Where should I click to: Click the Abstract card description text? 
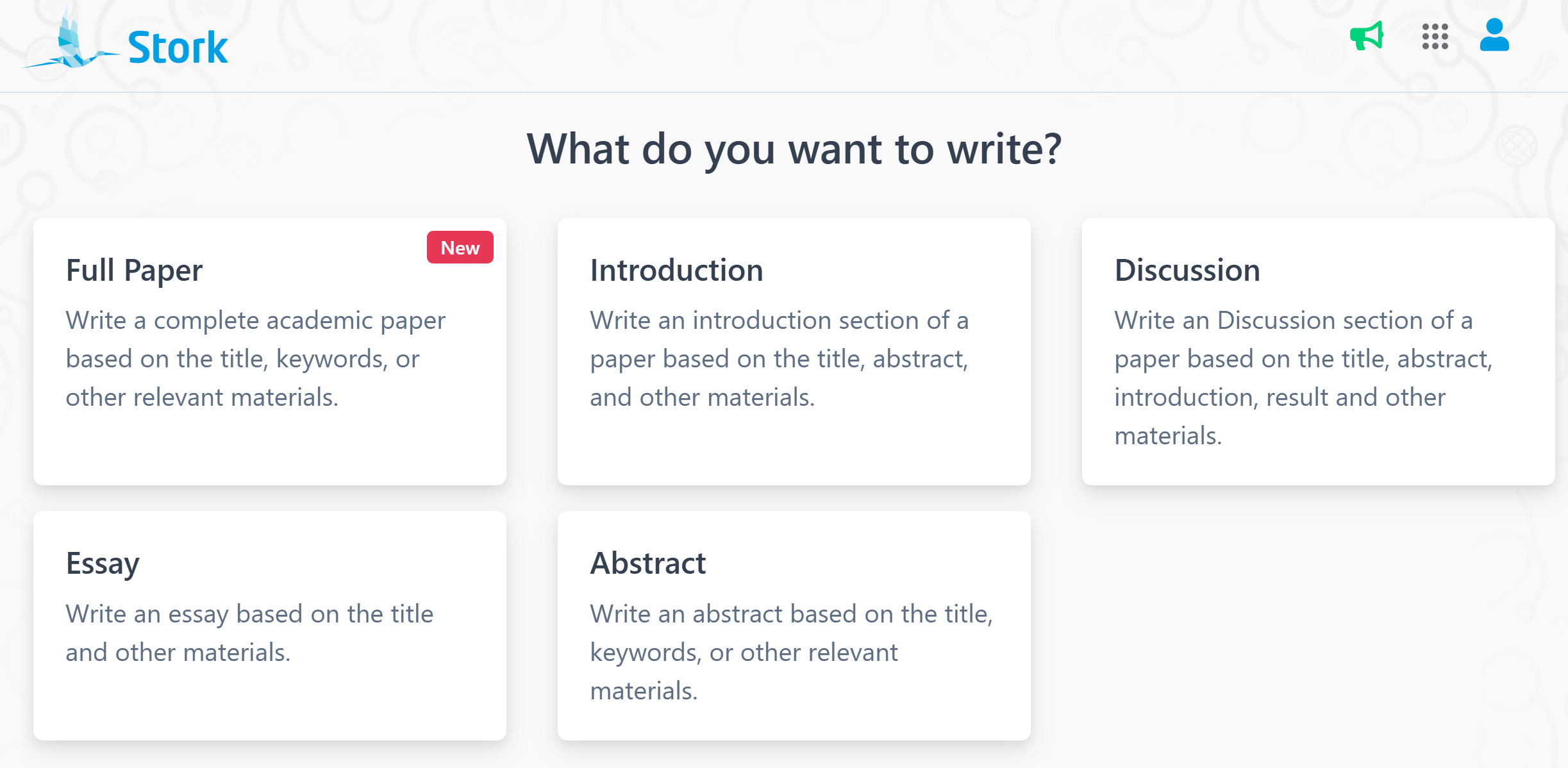coord(791,652)
